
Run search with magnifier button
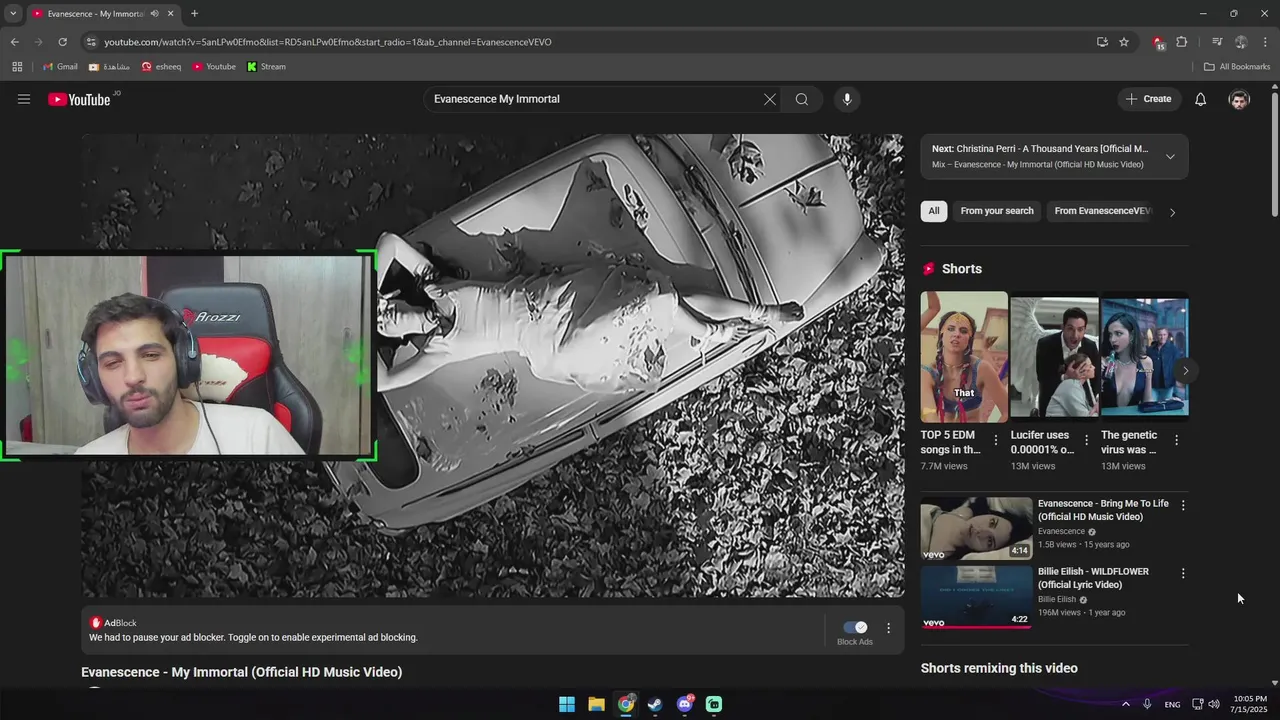point(802,99)
